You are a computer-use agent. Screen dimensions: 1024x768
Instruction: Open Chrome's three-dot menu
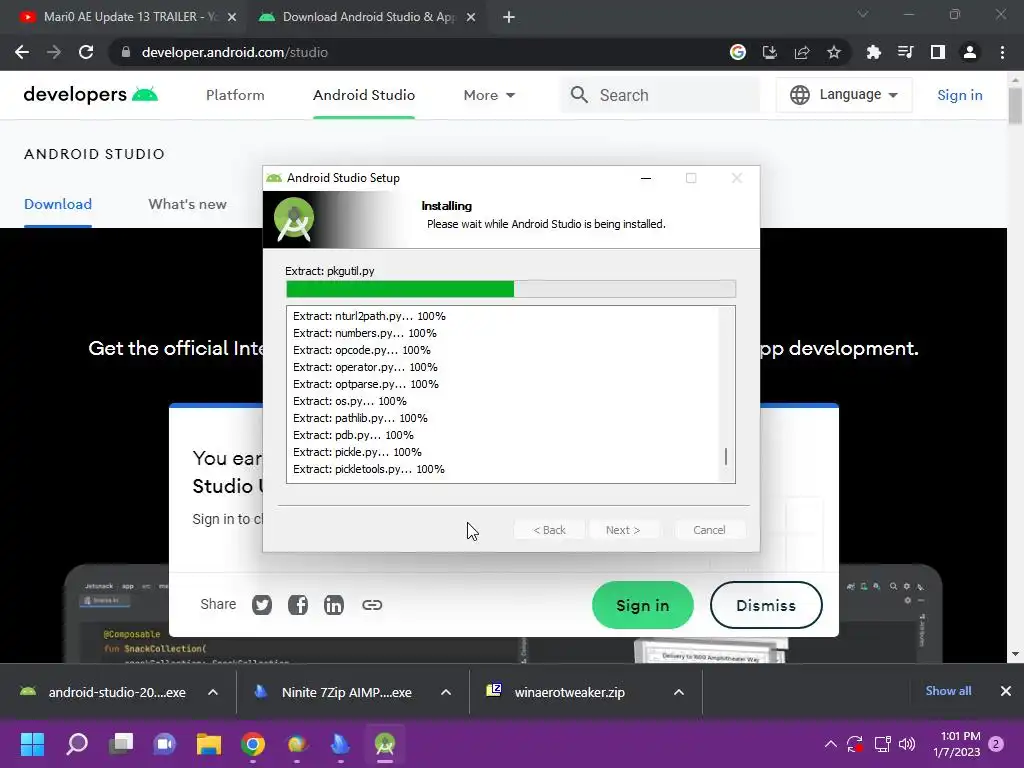click(x=1002, y=52)
